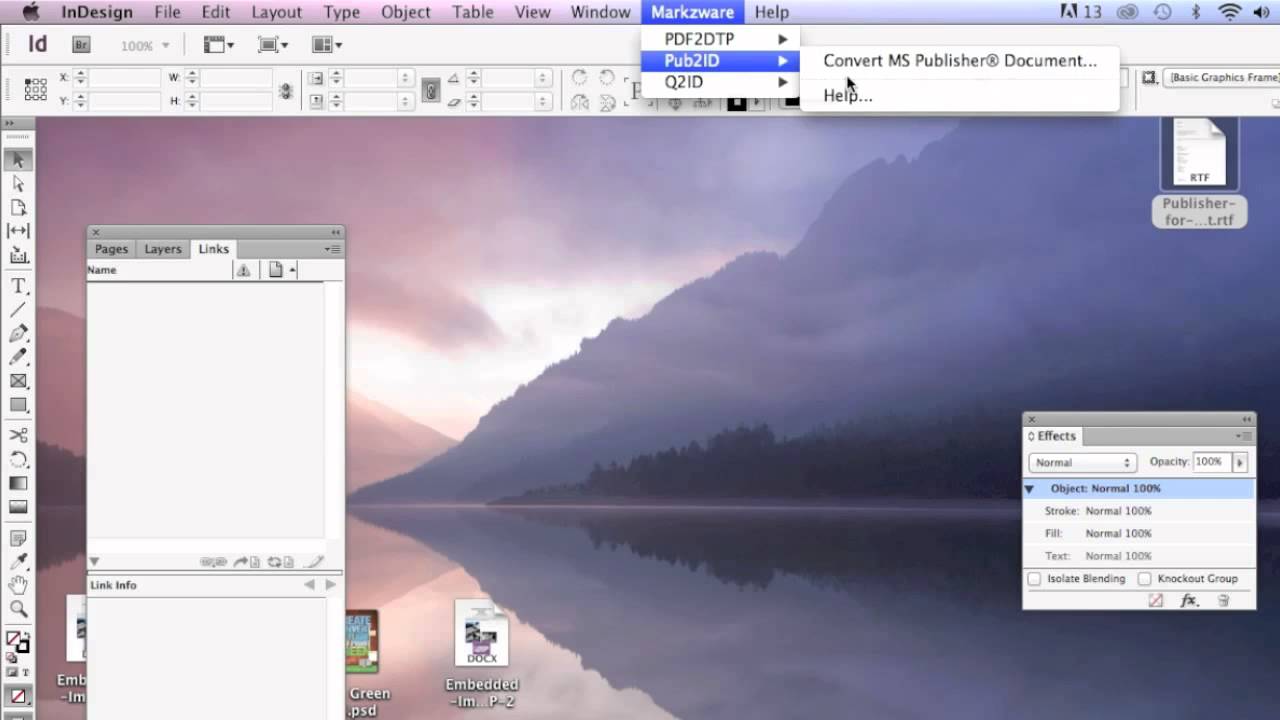Click the clear effects icon in Effects panel
Viewport: 1280px width, 720px height.
pos(1156,600)
